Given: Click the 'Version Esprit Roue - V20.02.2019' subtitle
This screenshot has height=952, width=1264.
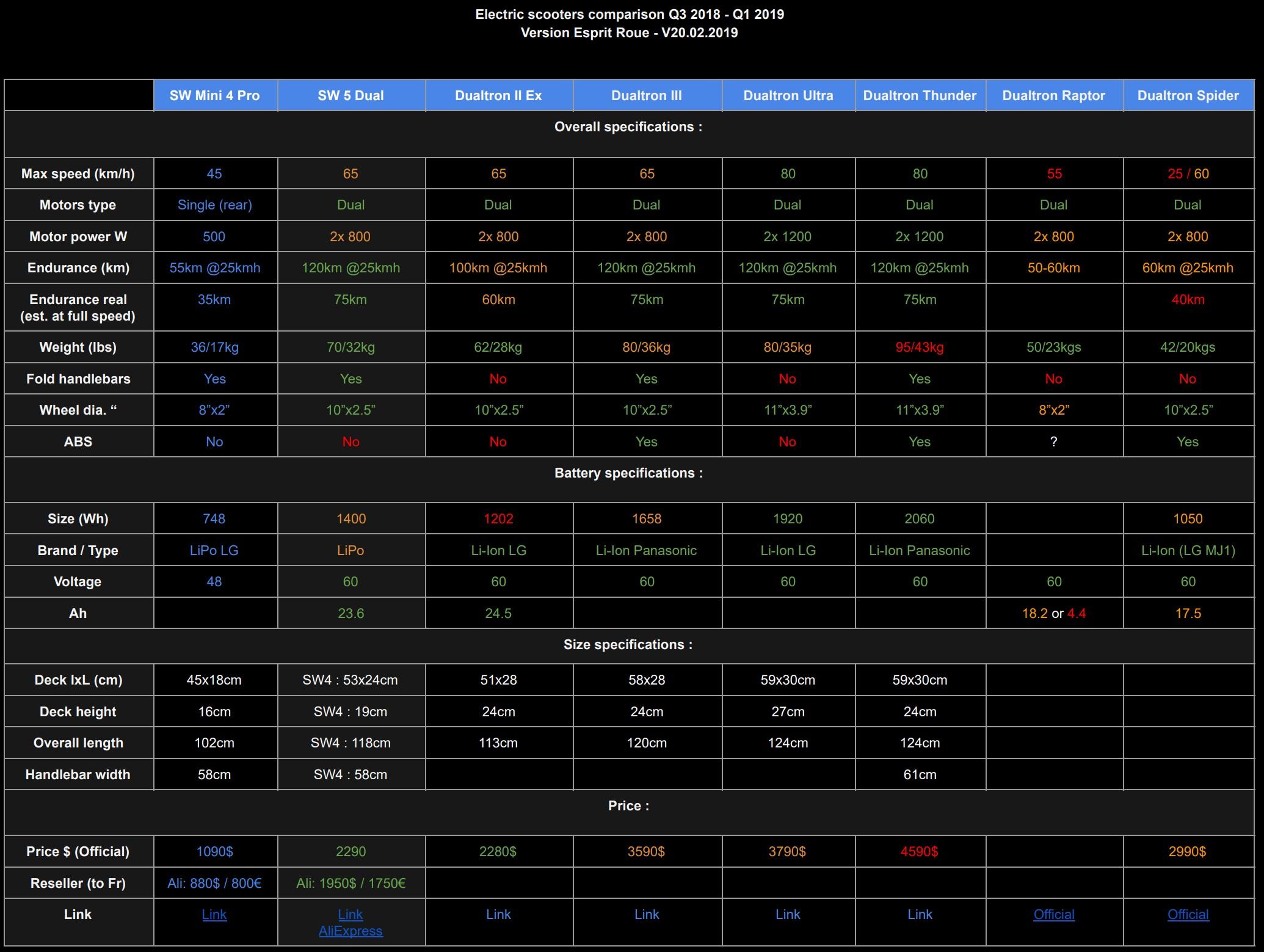Looking at the screenshot, I should pos(629,33).
